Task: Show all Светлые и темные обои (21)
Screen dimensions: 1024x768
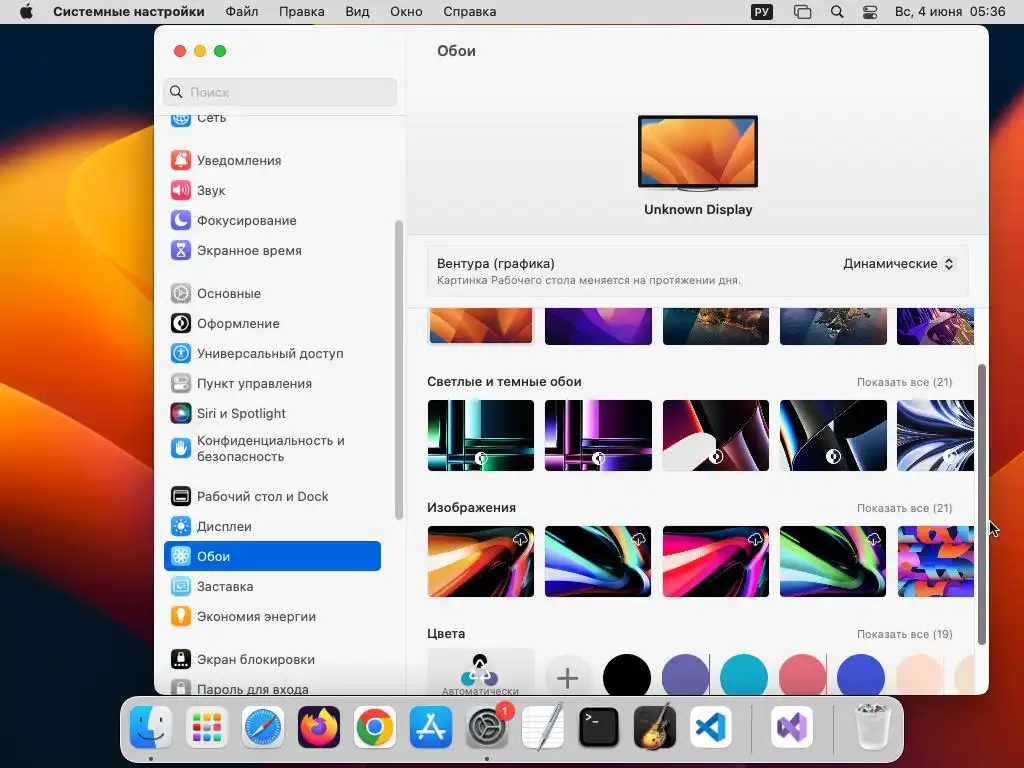Action: [904, 382]
